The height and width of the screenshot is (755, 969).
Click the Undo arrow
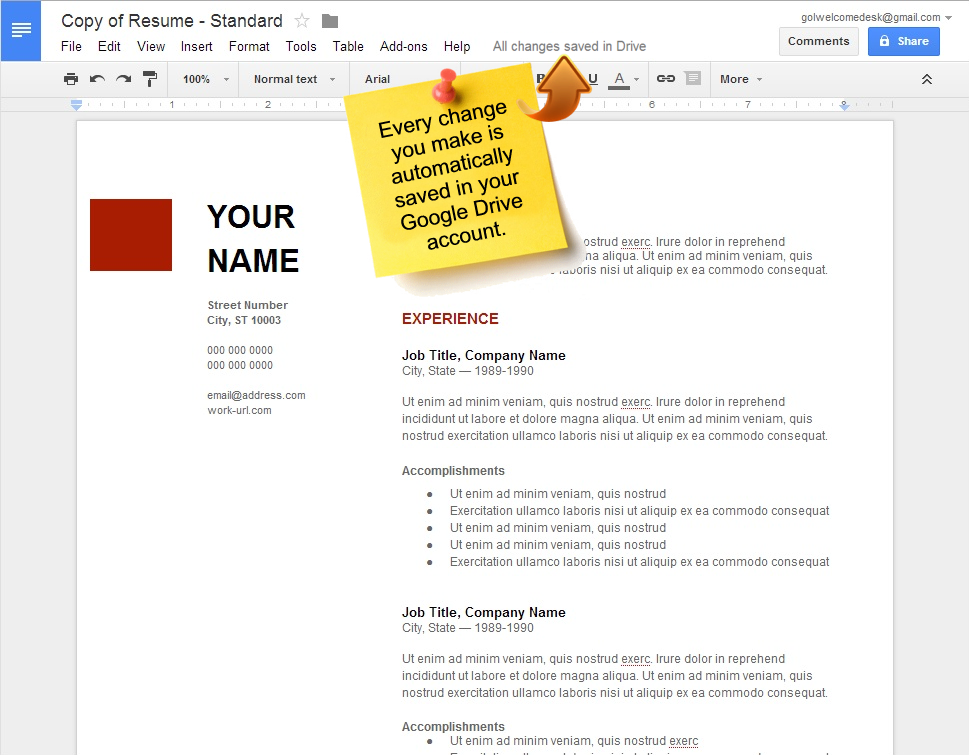click(97, 79)
